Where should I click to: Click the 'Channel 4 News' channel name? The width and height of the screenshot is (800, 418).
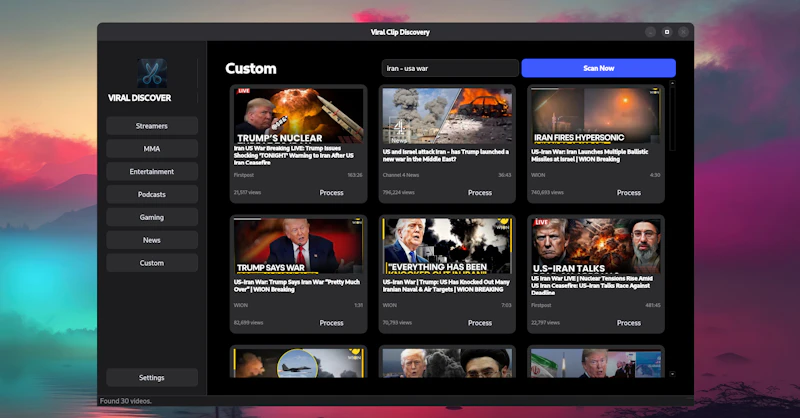401,175
